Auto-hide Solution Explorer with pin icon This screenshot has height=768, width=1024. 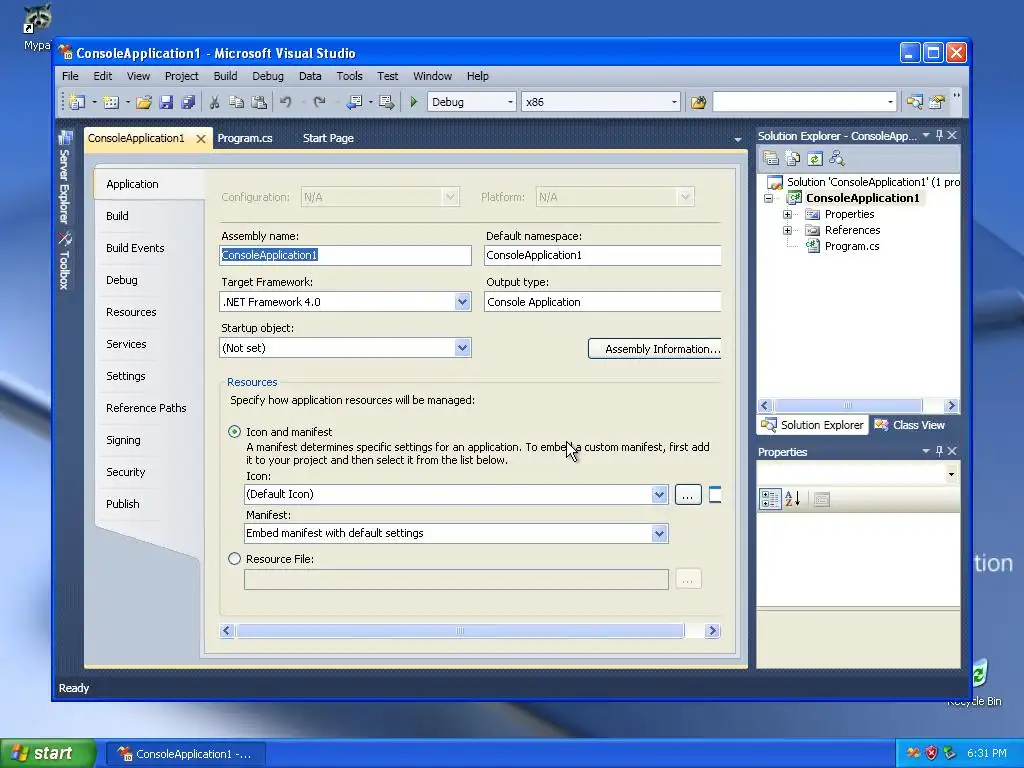[x=939, y=135]
